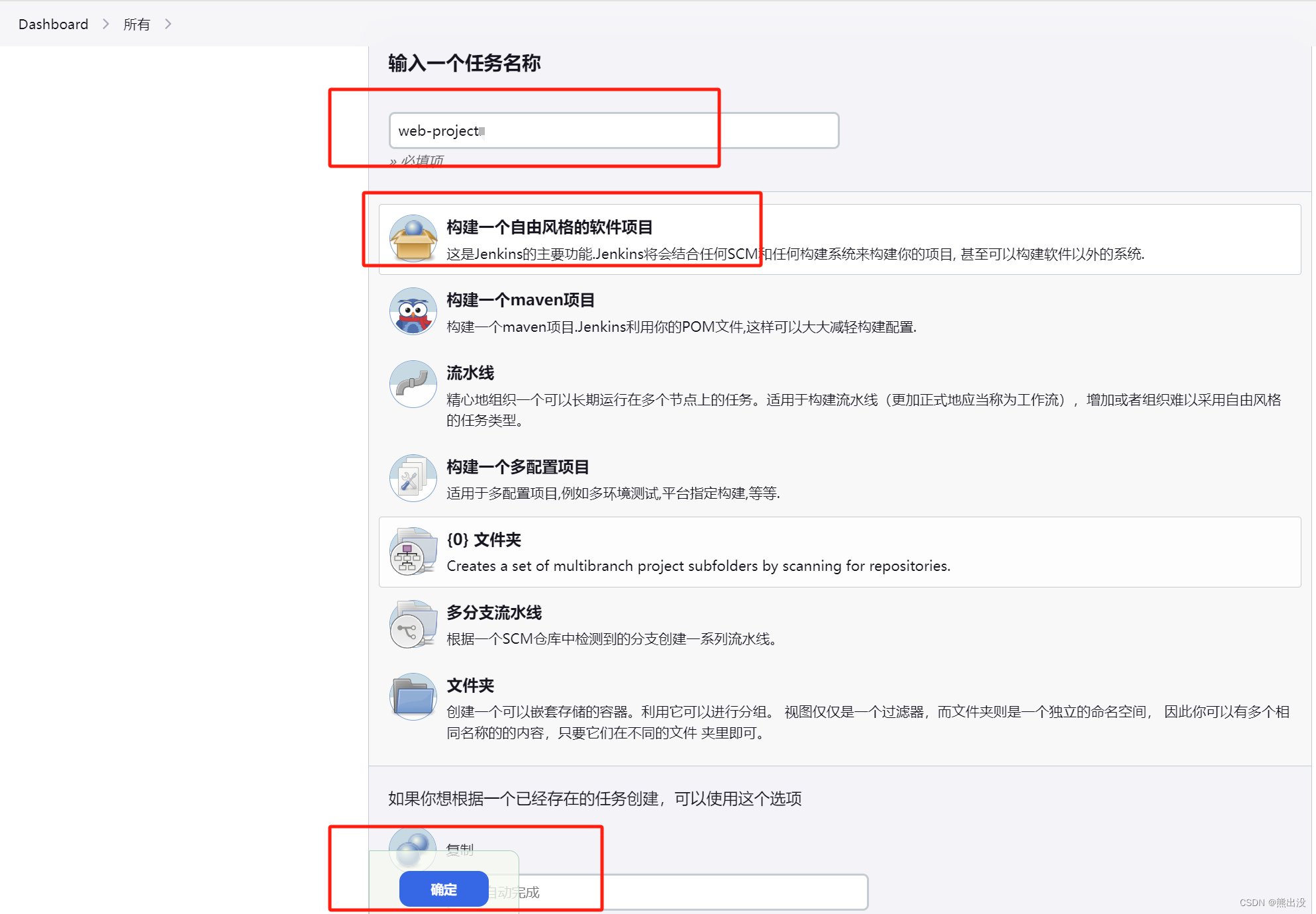Click the {0} 文件夹 organization folder icon
1316x914 pixels.
point(413,551)
